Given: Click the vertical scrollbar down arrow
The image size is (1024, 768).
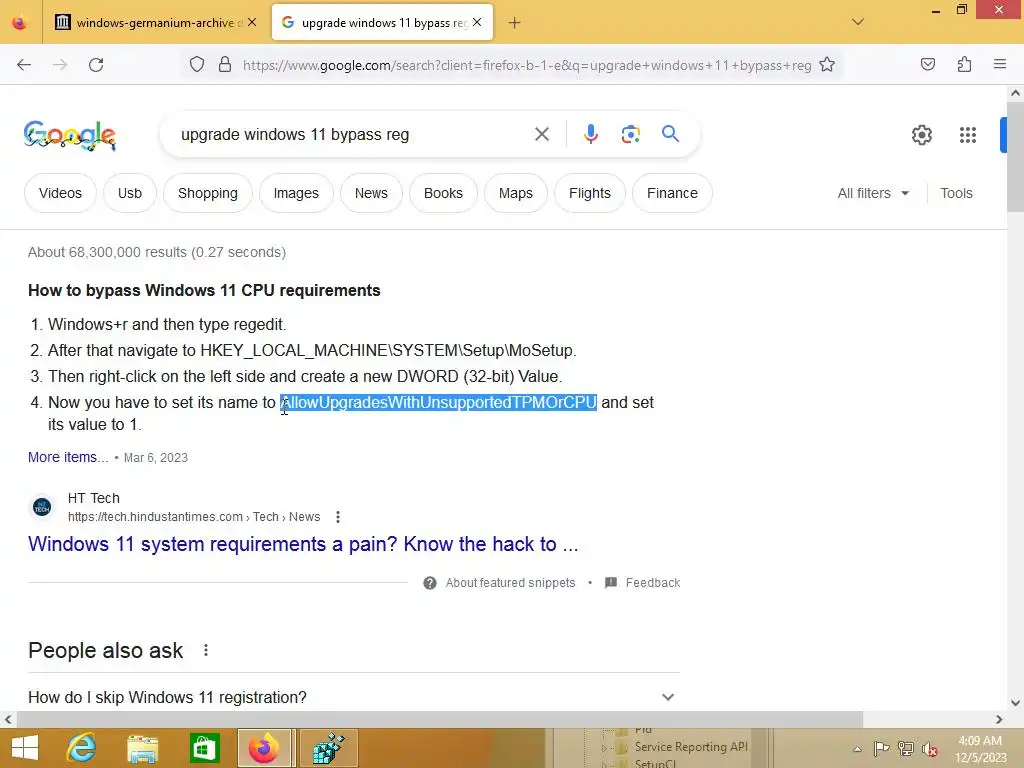Looking at the screenshot, I should coord(1015,703).
